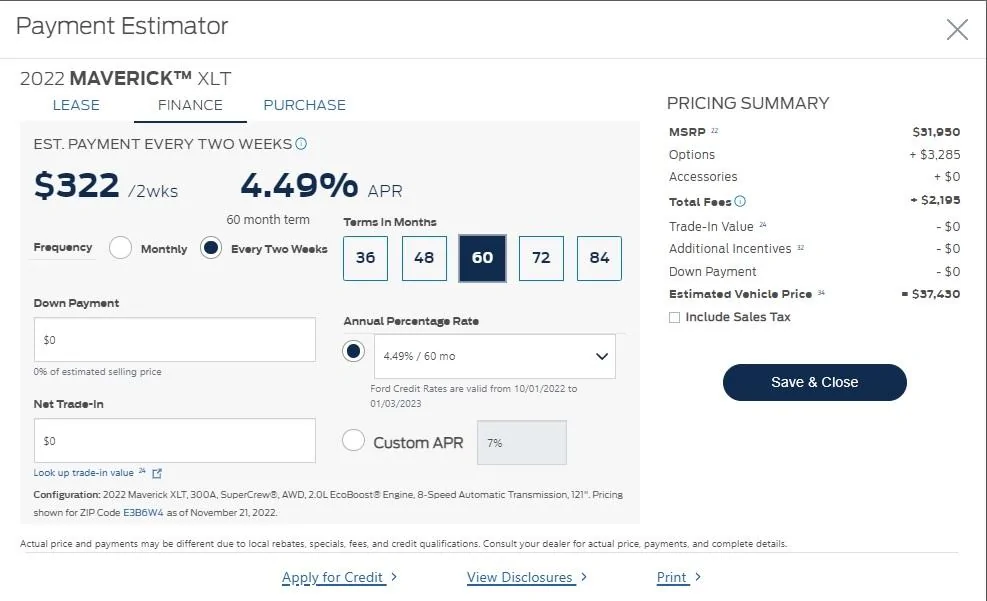Click the 2022 MAVERICK XLT heading
Image resolution: width=987 pixels, height=601 pixels.
pyautogui.click(x=126, y=79)
